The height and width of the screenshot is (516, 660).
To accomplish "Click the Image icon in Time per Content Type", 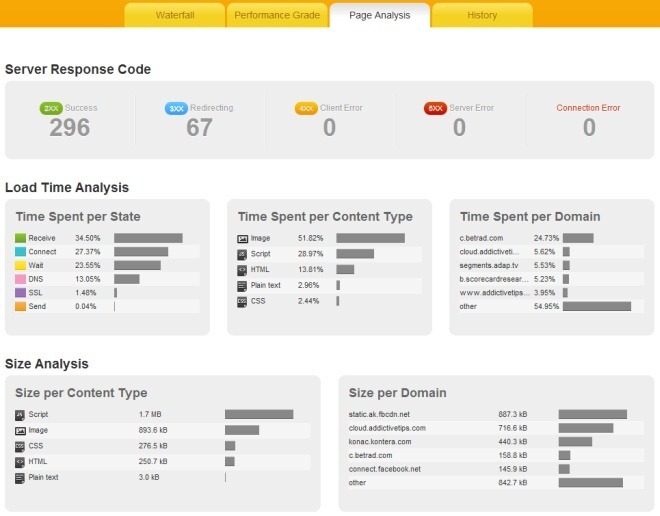I will point(242,239).
